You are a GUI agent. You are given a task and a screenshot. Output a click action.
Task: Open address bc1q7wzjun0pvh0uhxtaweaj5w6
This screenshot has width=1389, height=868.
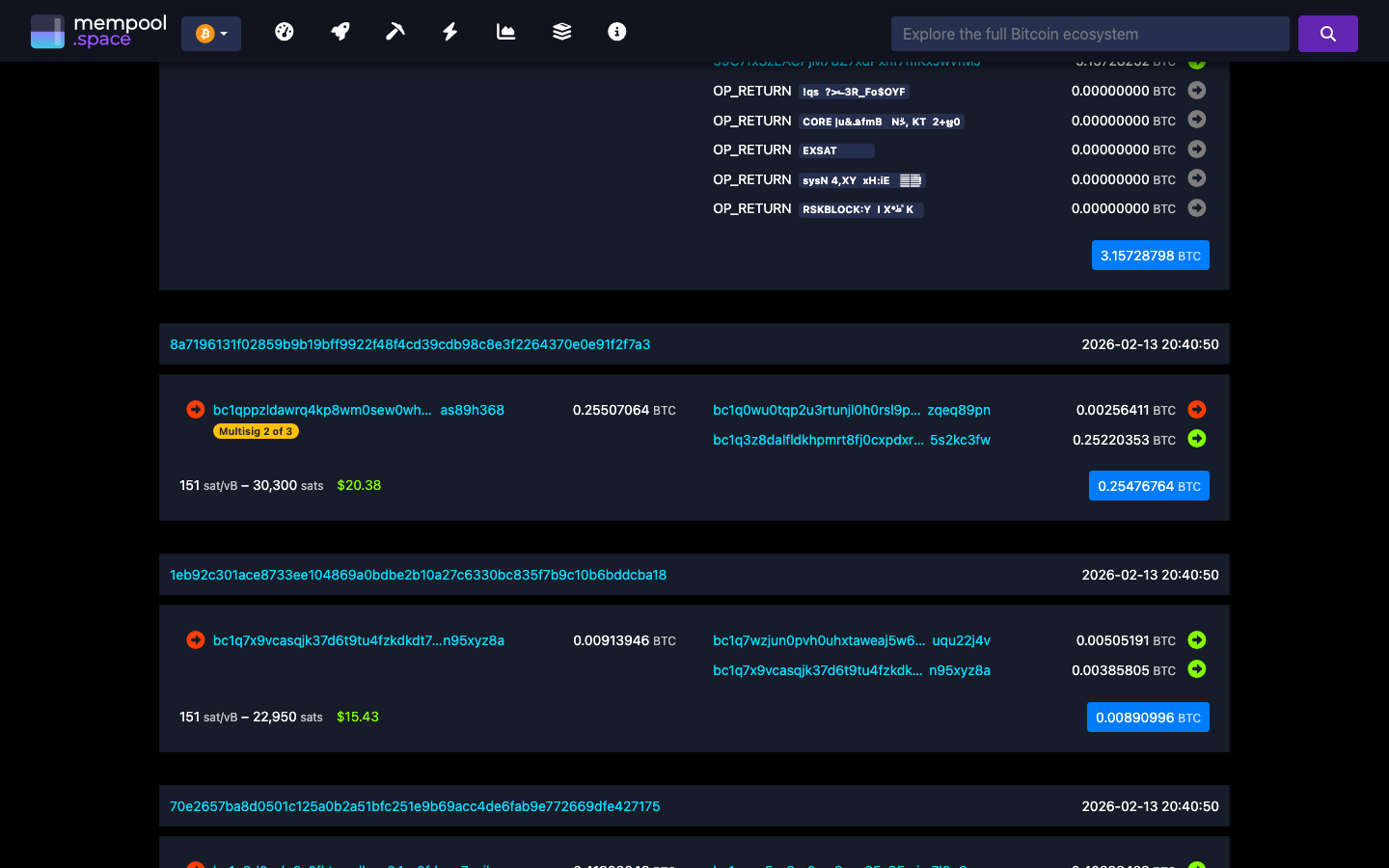818,640
